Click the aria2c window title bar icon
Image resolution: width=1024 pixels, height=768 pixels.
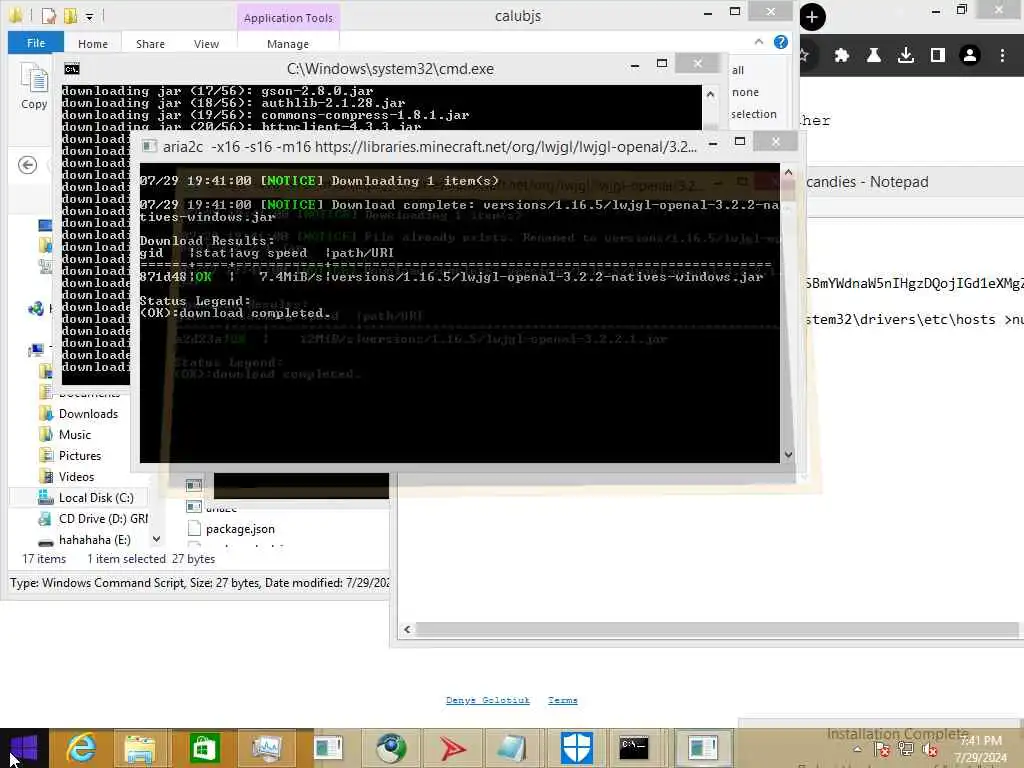tap(150, 146)
